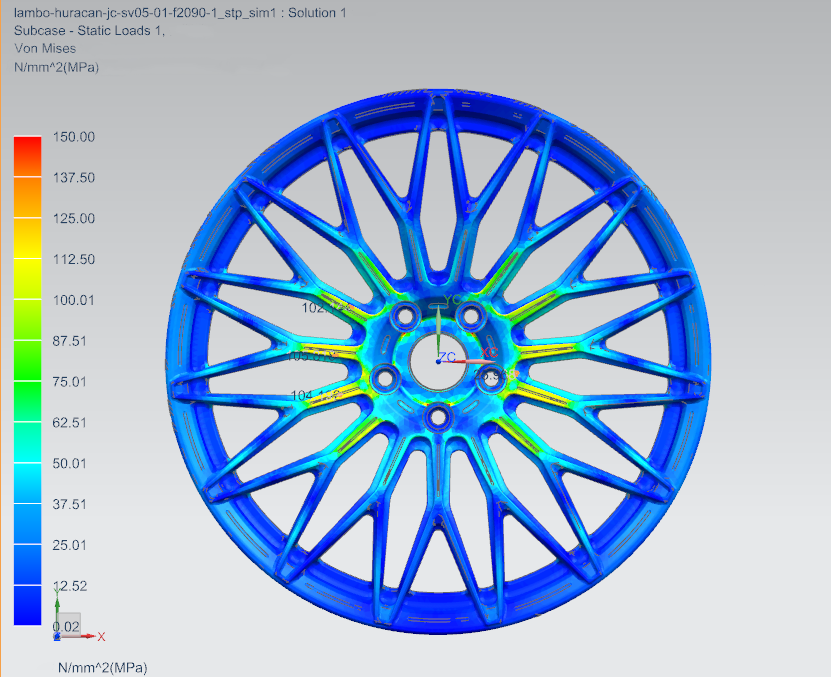Screen dimensions: 831x677
Task: Click the Subcase - Static Loads 1 label
Action: (x=79, y=31)
